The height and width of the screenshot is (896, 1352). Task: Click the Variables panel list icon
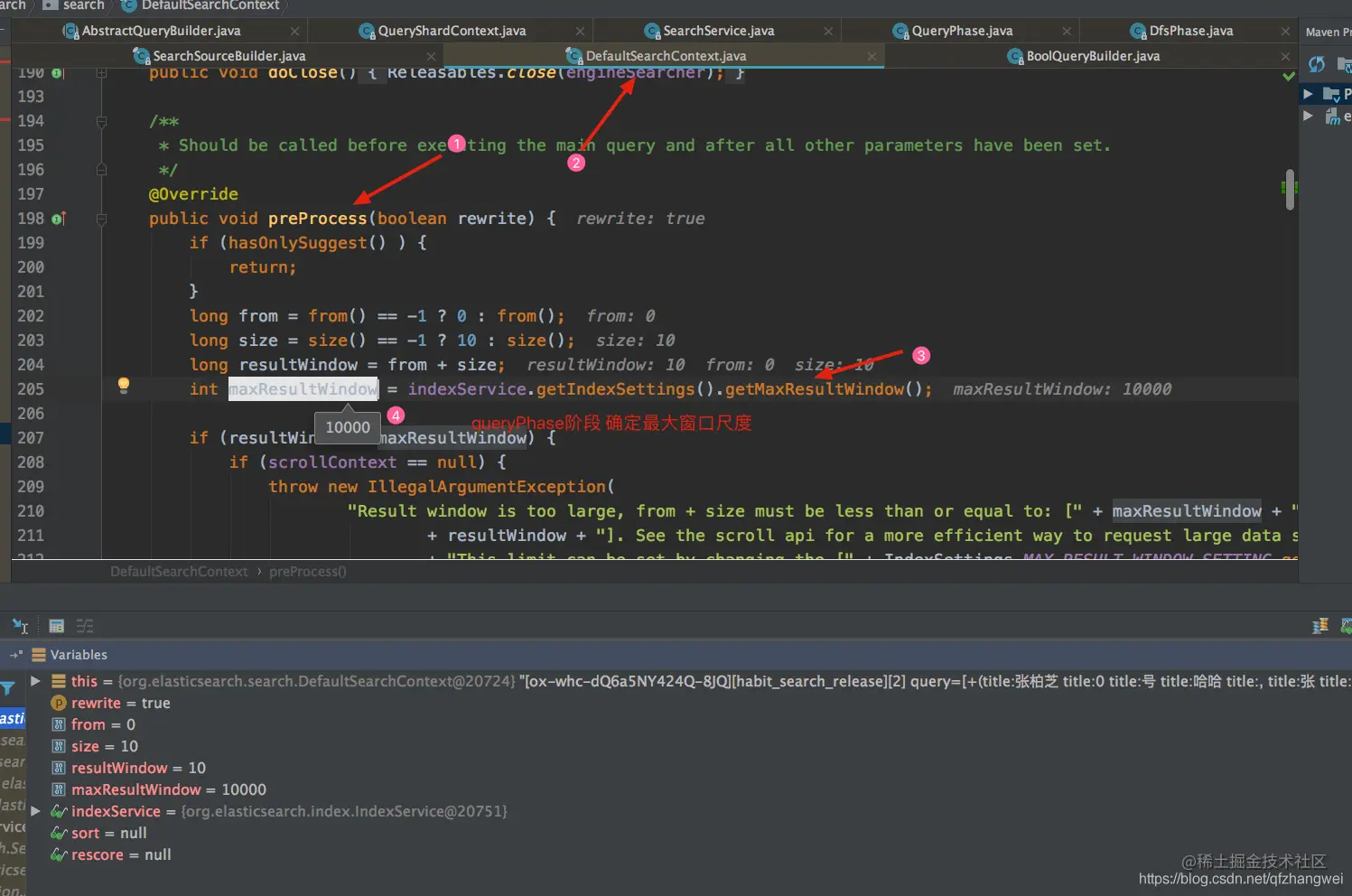pos(39,655)
